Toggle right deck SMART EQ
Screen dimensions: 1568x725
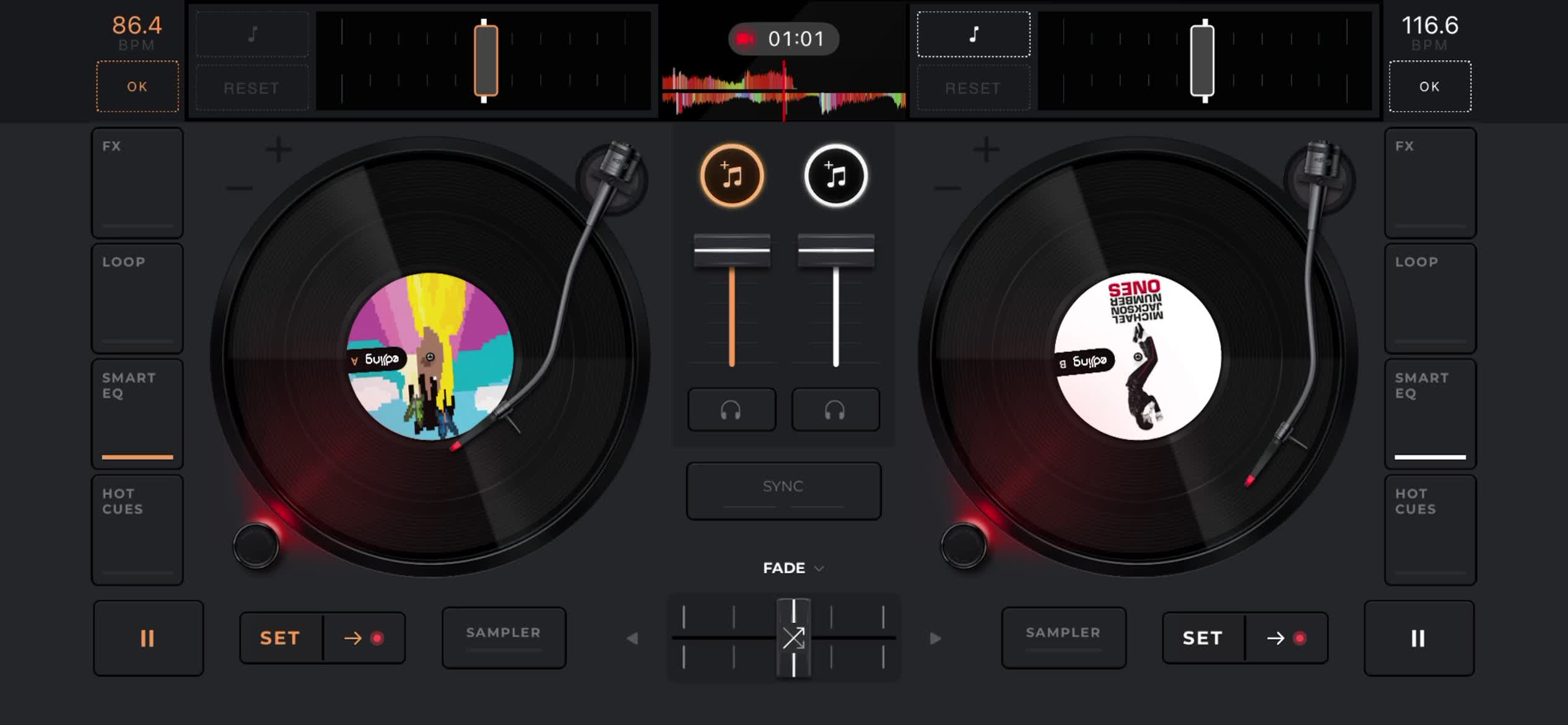pos(1431,414)
